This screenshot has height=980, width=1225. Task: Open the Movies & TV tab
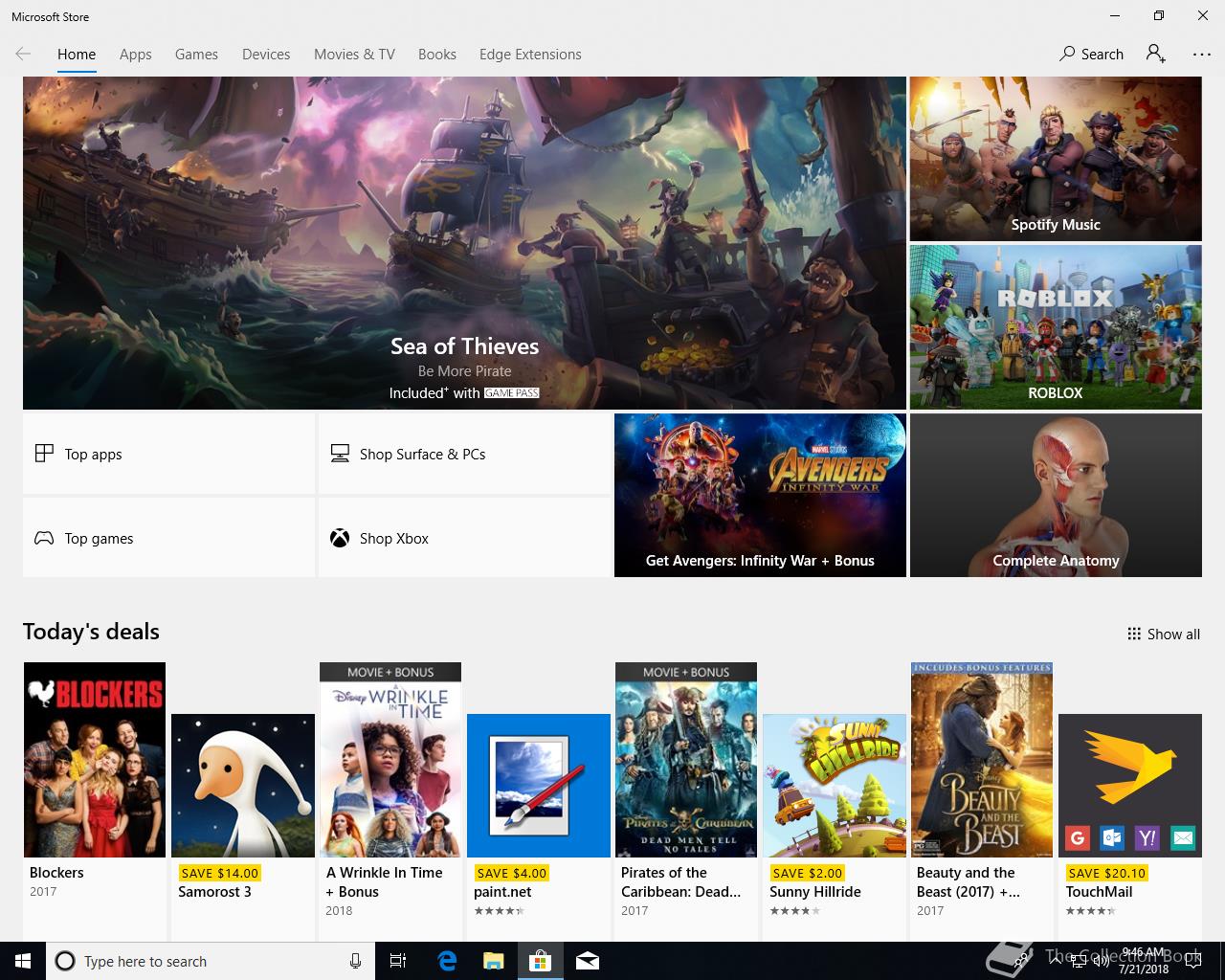pos(354,55)
